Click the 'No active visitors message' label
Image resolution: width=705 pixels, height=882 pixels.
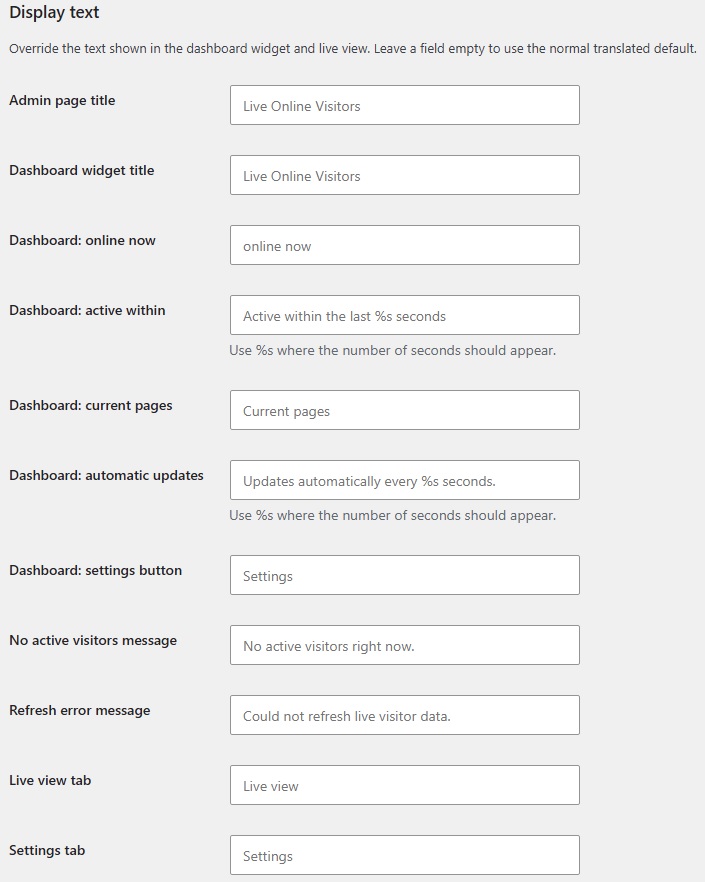point(93,641)
